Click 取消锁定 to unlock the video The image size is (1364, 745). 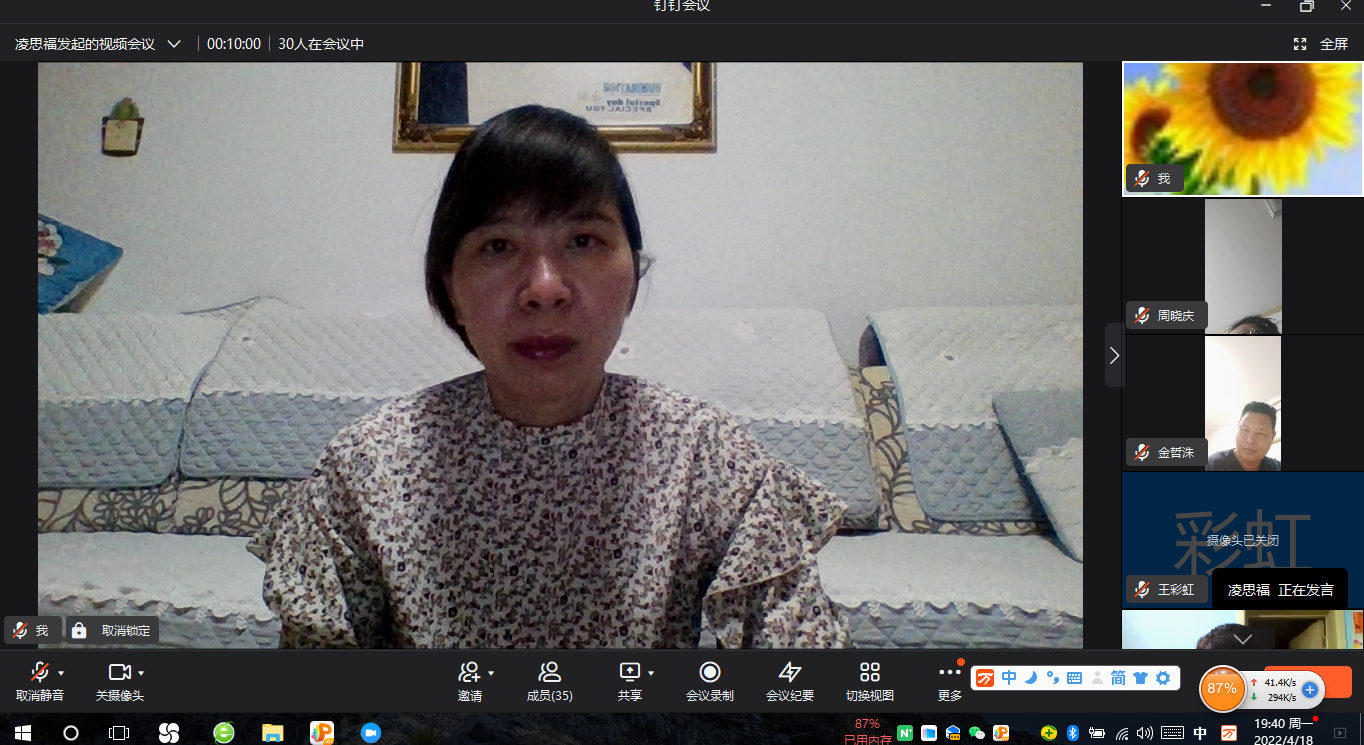coord(113,631)
